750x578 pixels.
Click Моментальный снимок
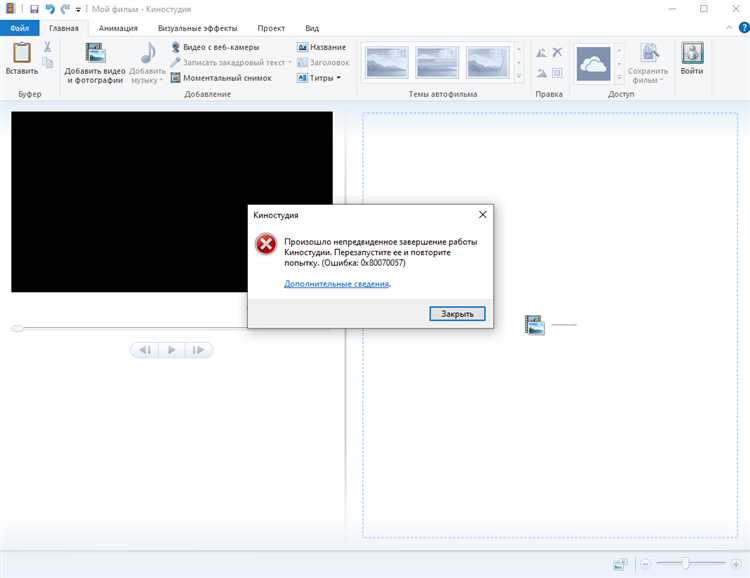pyautogui.click(x=221, y=78)
